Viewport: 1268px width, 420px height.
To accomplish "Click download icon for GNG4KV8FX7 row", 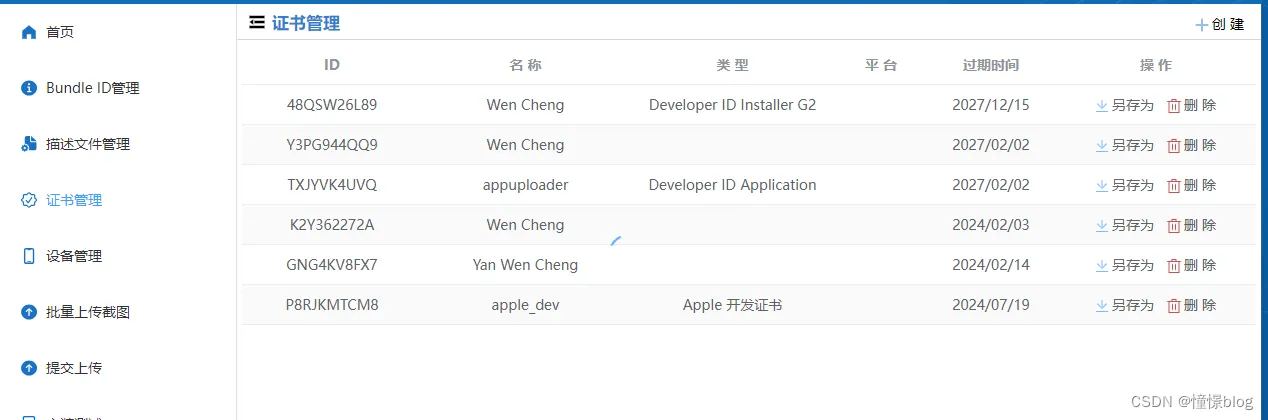I will tap(1102, 265).
